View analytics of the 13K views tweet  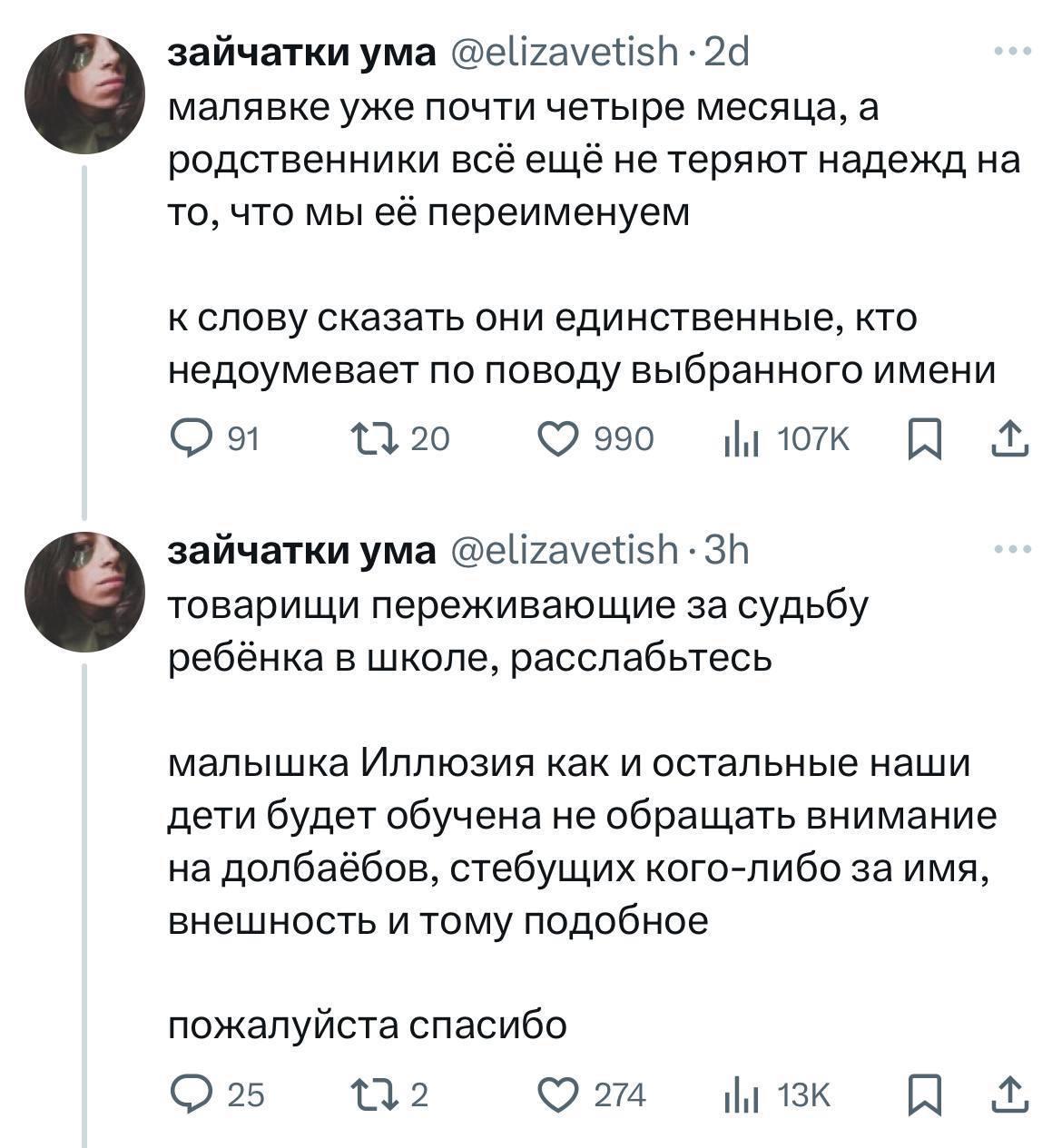point(733,1096)
